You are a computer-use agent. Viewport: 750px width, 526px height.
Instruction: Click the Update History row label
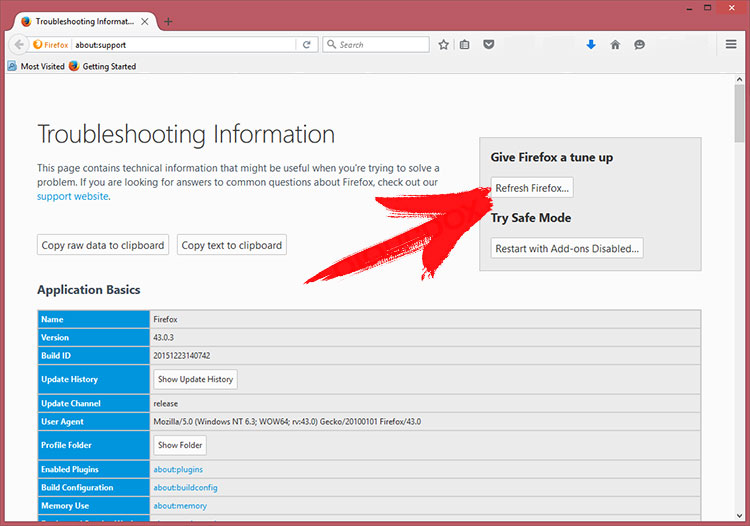[x=69, y=379]
